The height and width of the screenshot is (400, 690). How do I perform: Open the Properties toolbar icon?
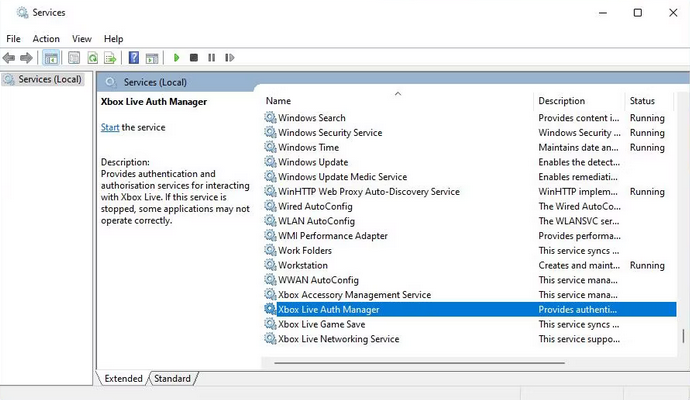pyautogui.click(x=74, y=58)
